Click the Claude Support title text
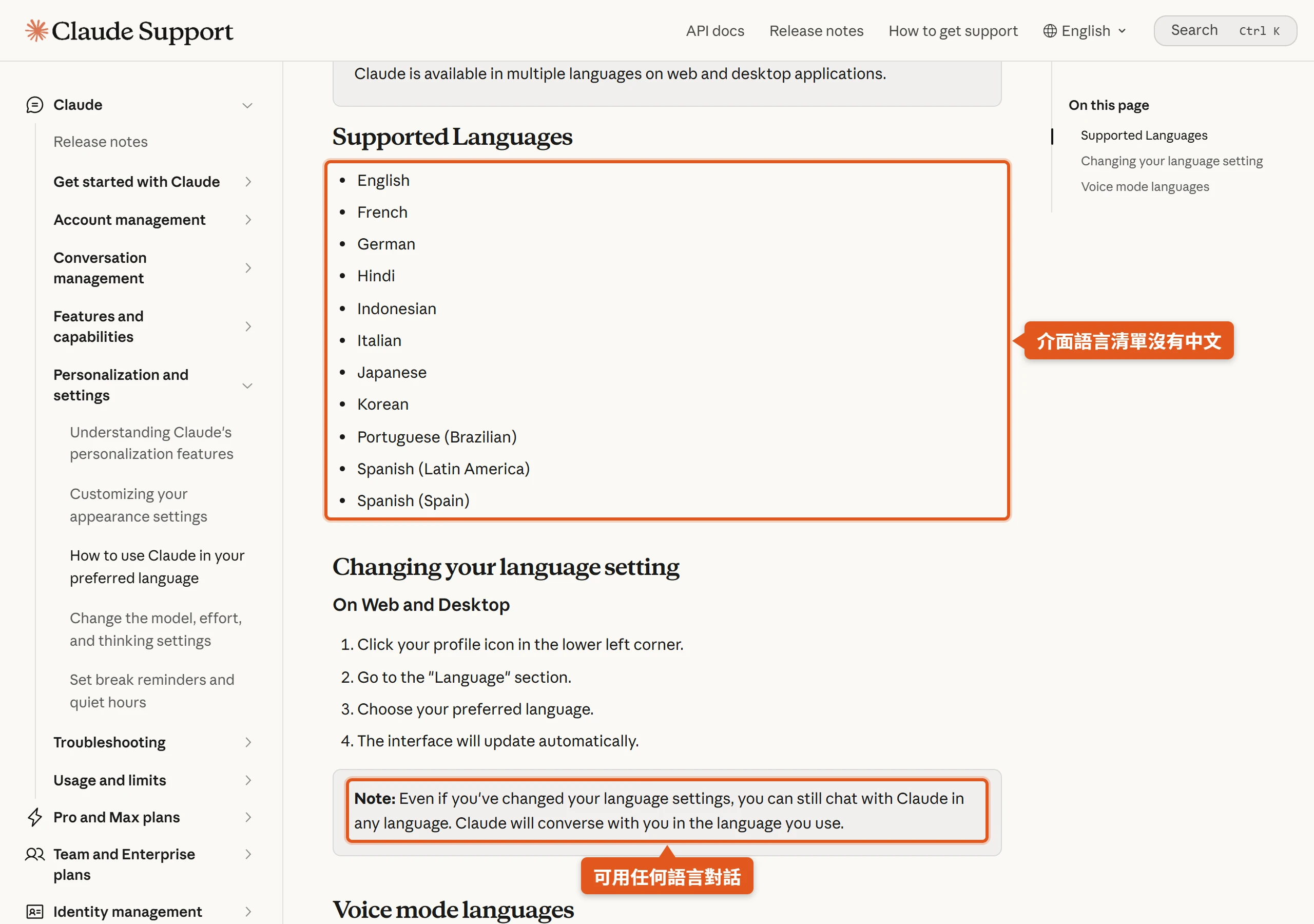 click(x=143, y=31)
